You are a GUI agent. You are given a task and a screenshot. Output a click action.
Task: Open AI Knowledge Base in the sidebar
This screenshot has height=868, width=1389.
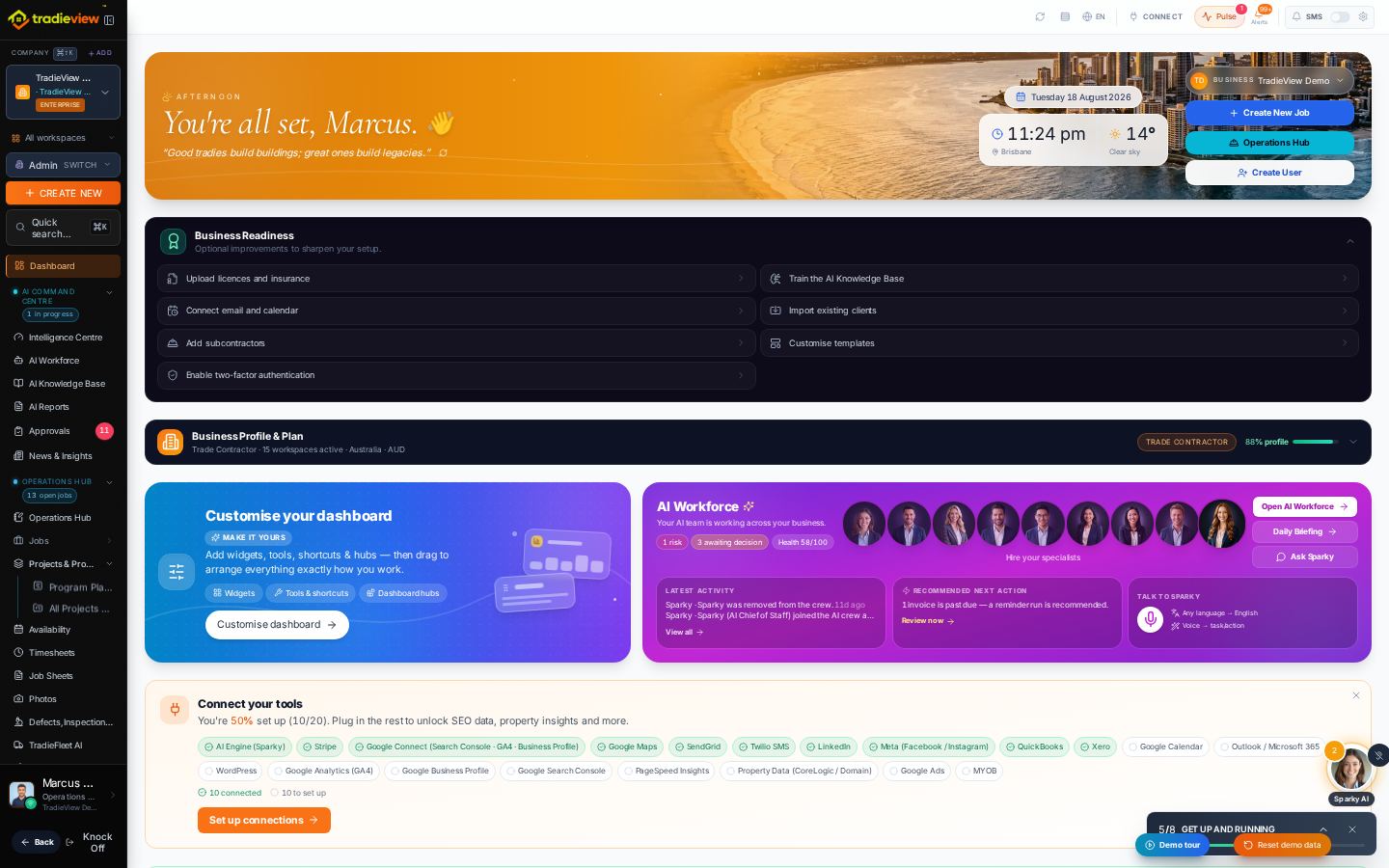point(63,384)
